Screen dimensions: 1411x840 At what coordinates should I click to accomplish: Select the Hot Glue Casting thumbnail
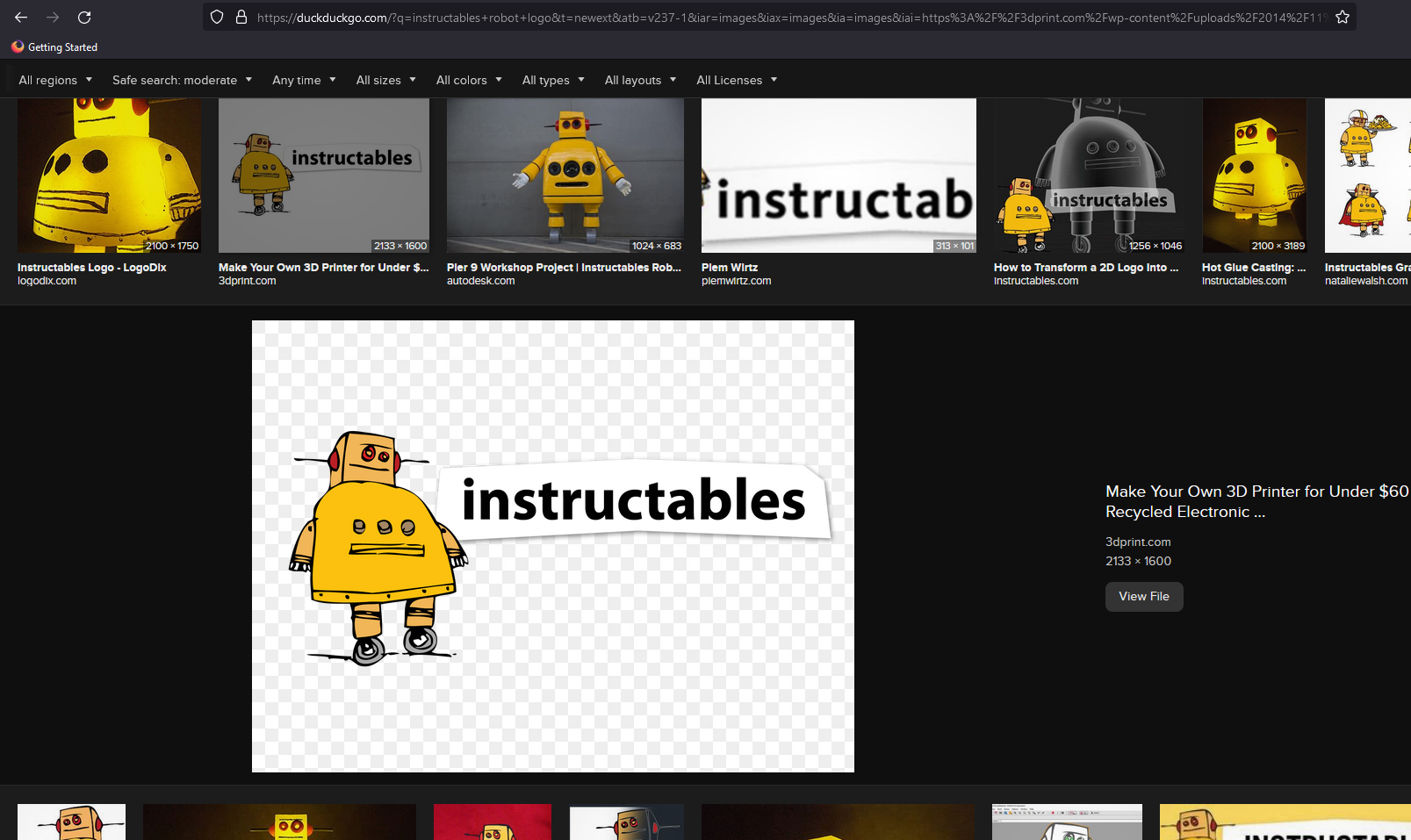click(x=1255, y=176)
